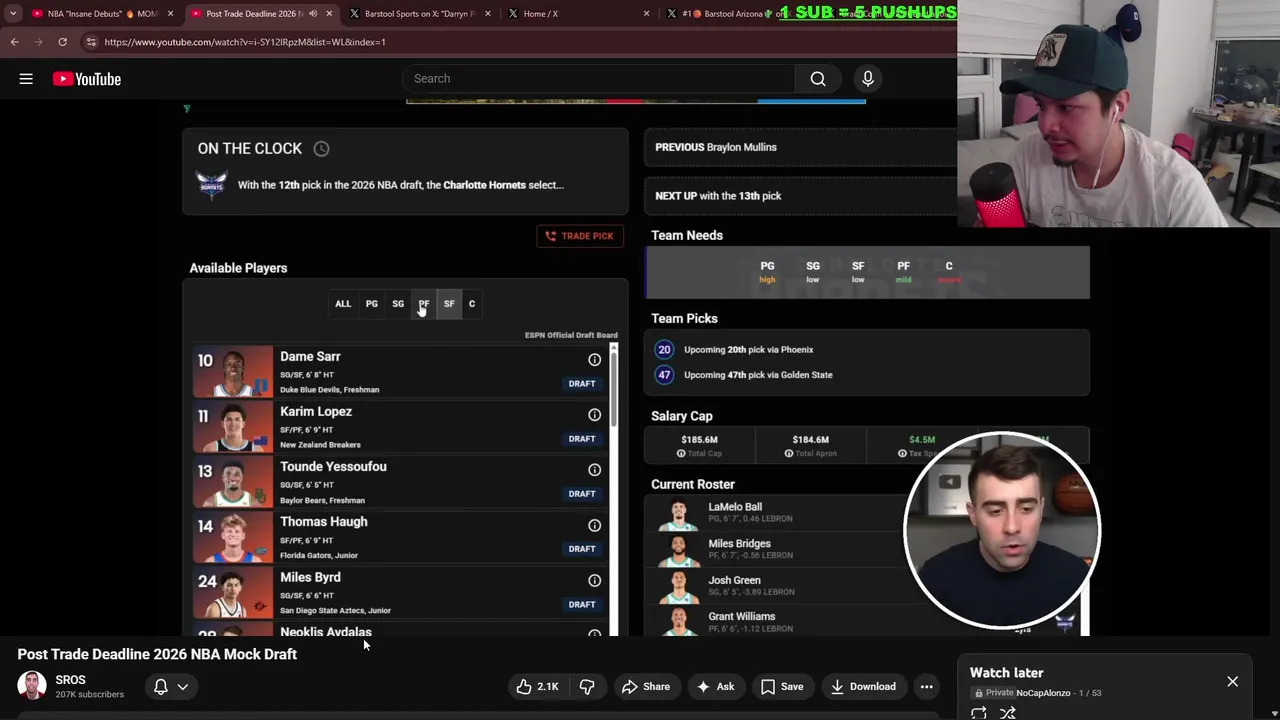The width and height of the screenshot is (1280, 720).
Task: Draft Tounde Yessoufou
Action: pos(582,494)
